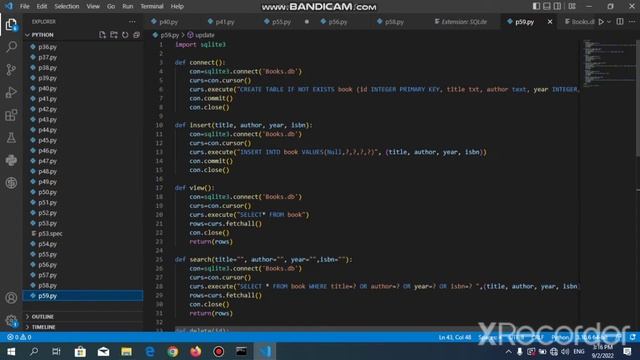Open the Extensions view

(11, 115)
